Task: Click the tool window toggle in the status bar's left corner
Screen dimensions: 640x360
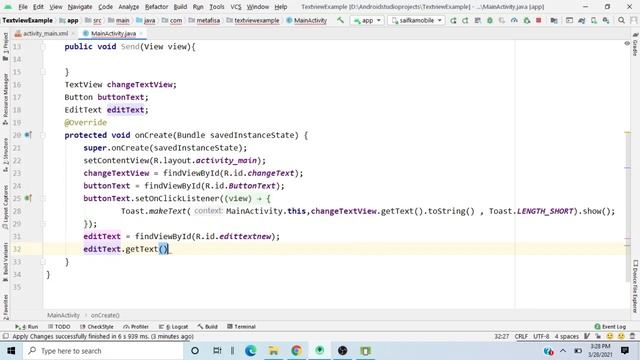Action: (x=5, y=337)
